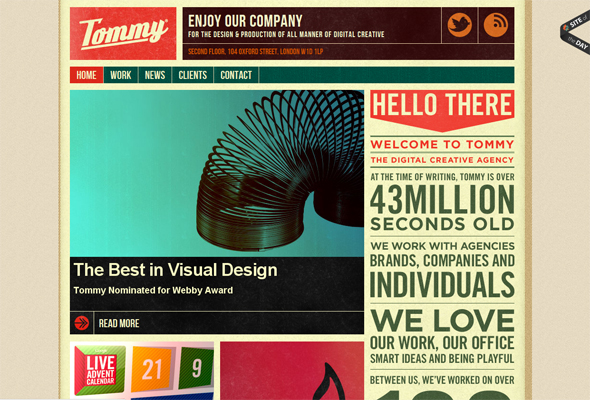590x400 pixels.
Task: Click Tommy Nominated for Webby Award text
Action: pos(153,290)
